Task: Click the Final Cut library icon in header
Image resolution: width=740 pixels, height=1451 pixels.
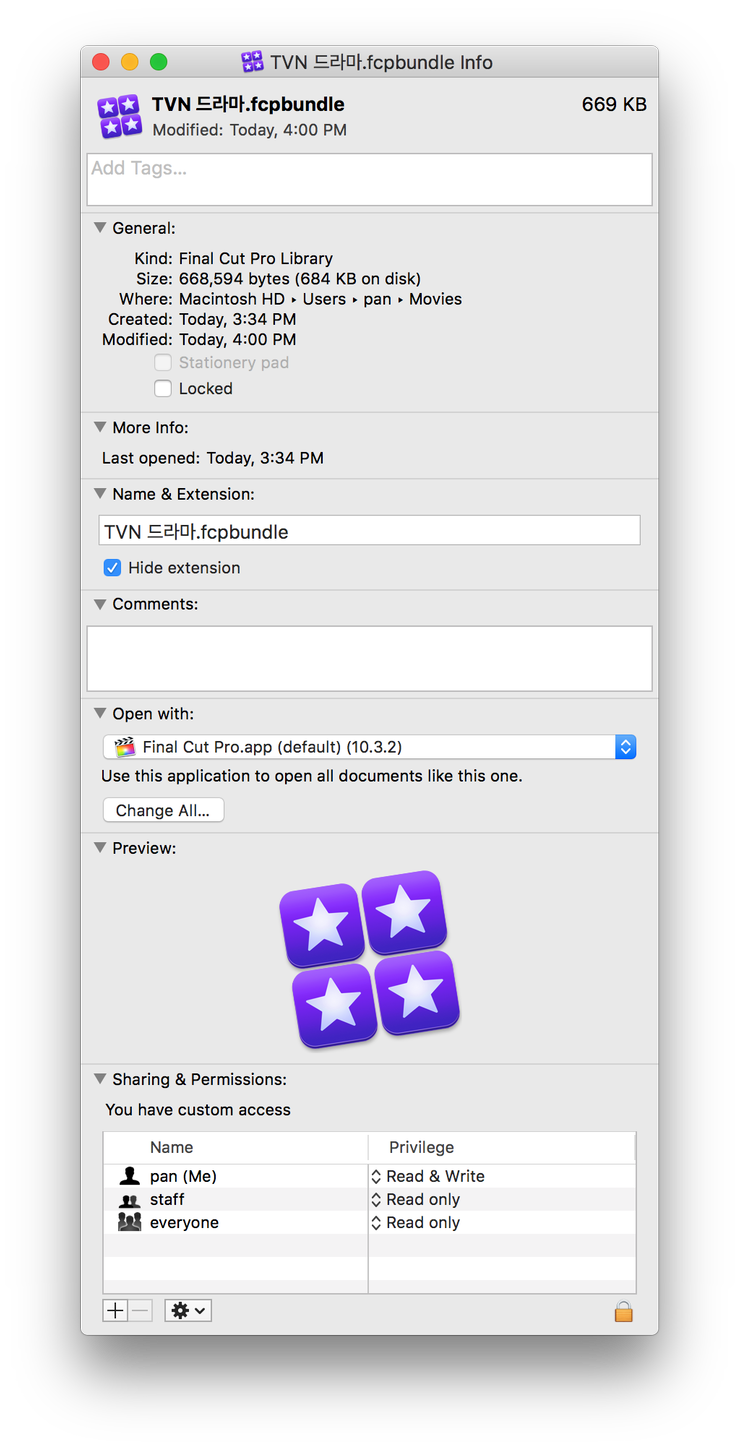Action: (x=120, y=116)
